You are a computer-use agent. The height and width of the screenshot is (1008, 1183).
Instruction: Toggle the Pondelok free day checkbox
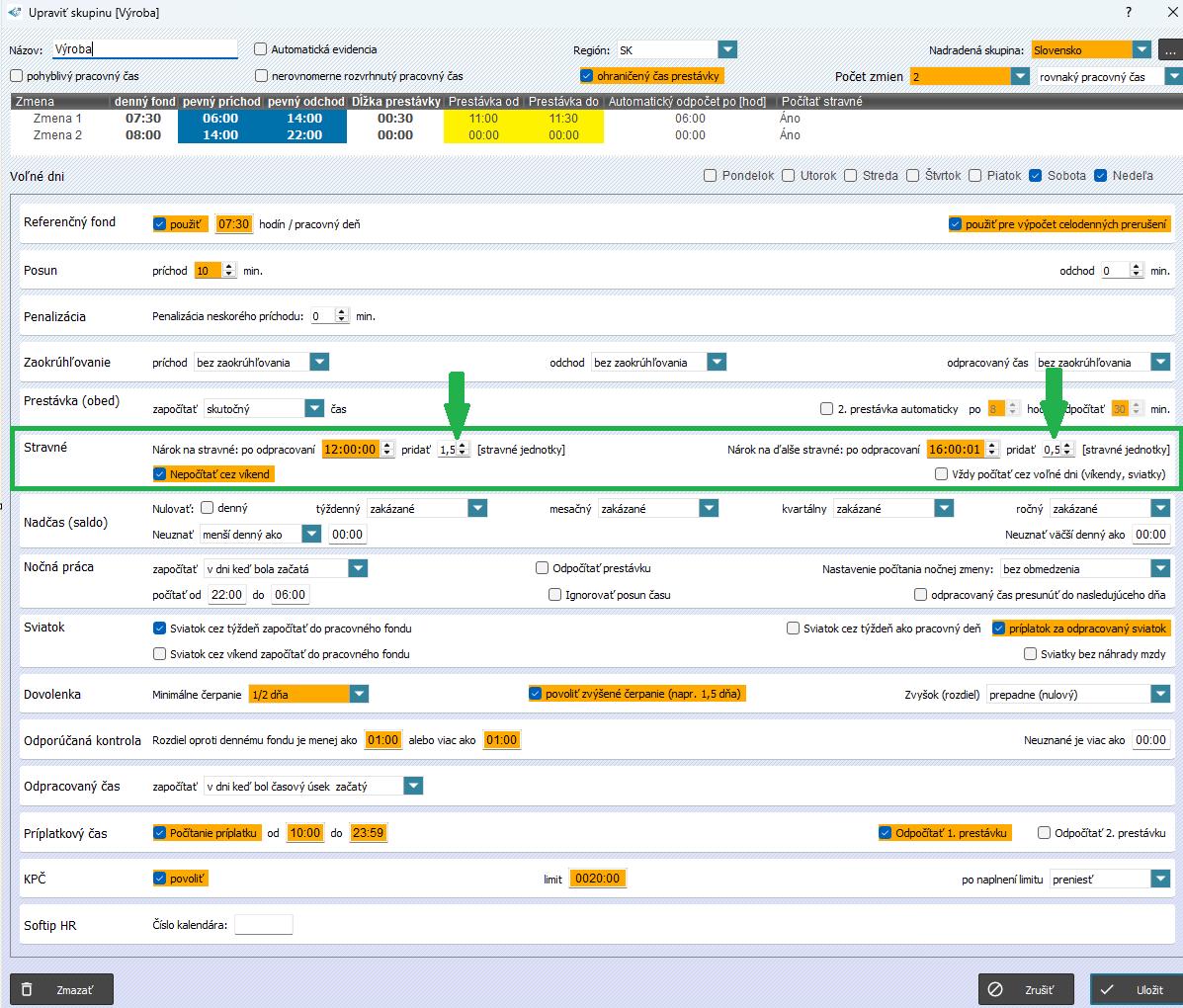(x=710, y=176)
